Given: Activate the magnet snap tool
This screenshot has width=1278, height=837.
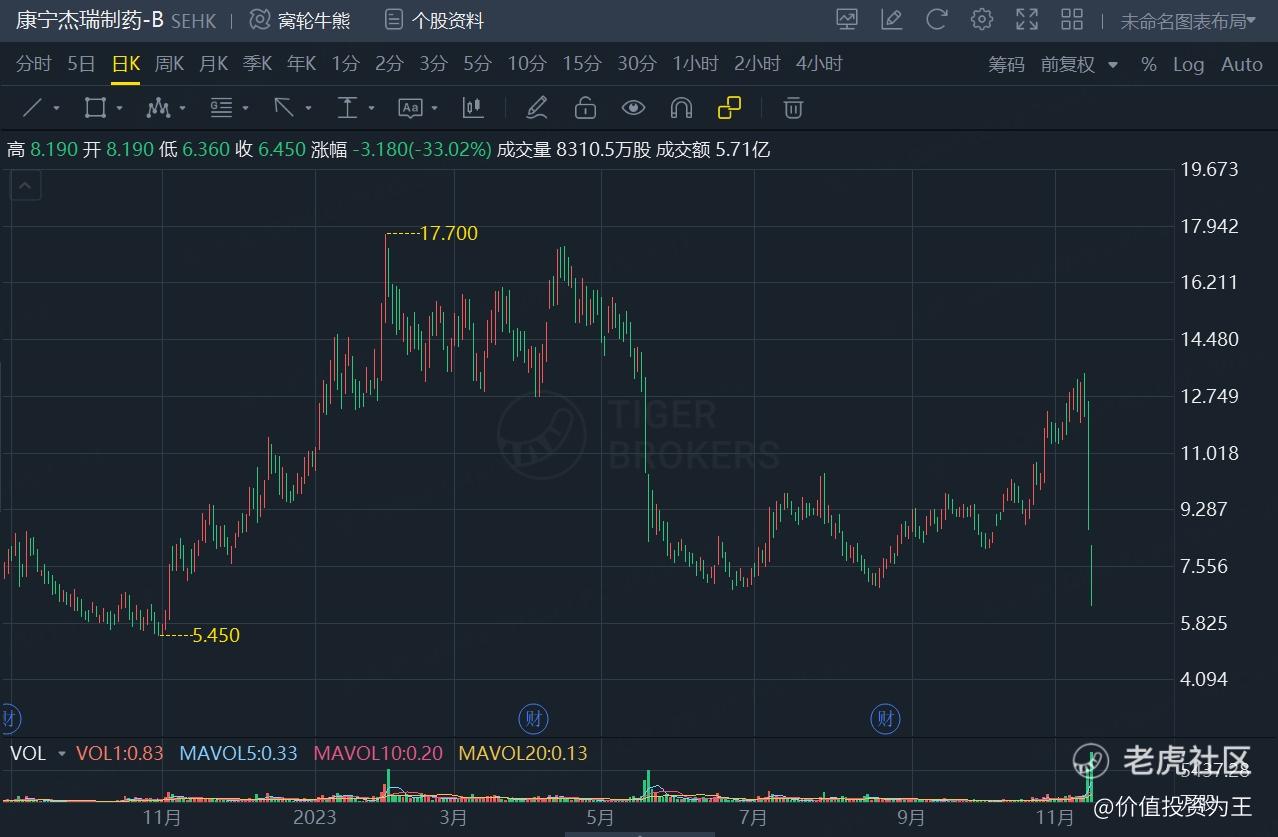Looking at the screenshot, I should pos(681,108).
